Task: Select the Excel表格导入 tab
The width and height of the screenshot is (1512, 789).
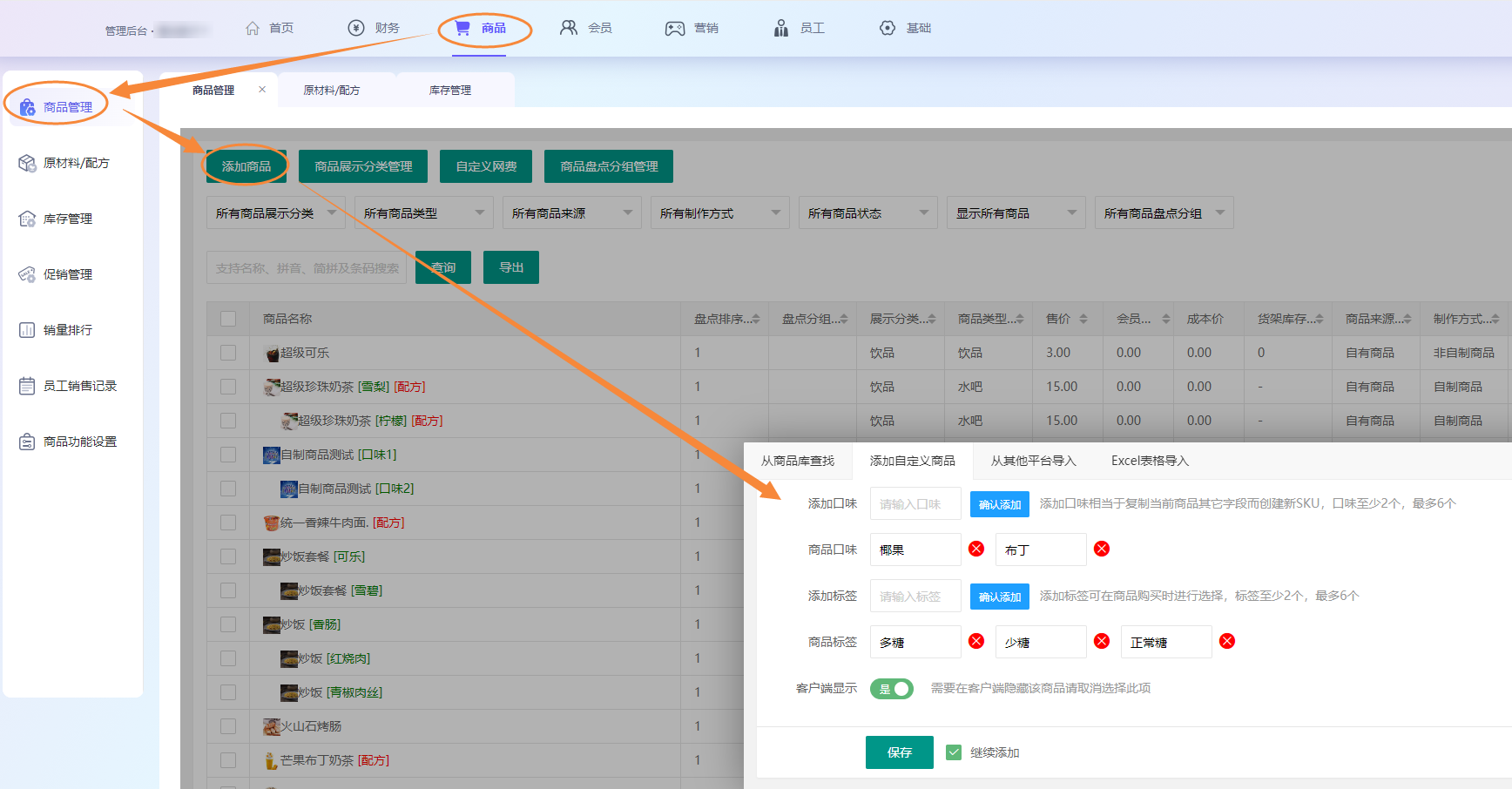Action: tap(1150, 461)
